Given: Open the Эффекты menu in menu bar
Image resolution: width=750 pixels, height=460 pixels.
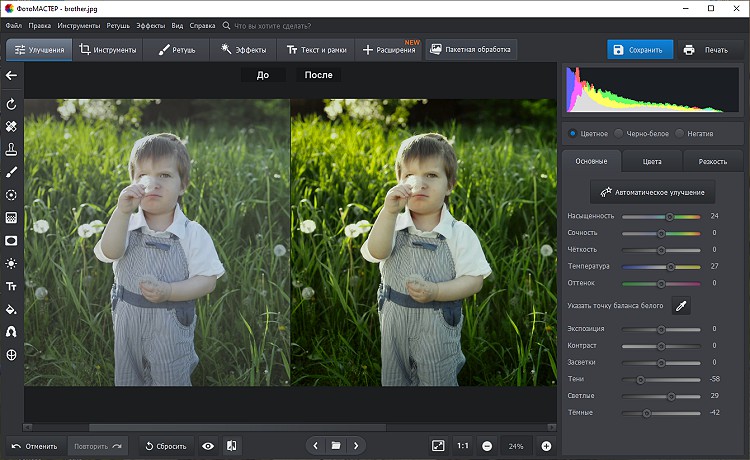Looking at the screenshot, I should [150, 23].
